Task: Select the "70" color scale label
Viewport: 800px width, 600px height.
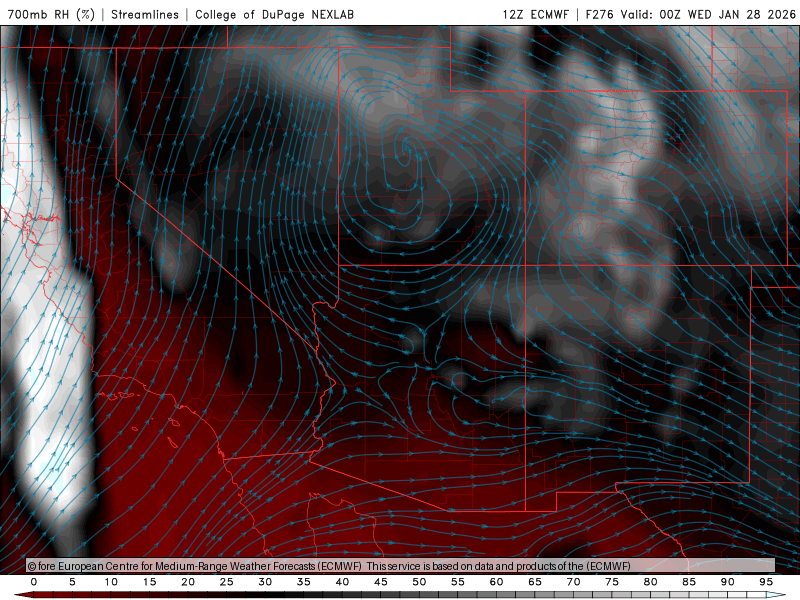Action: pyautogui.click(x=573, y=582)
